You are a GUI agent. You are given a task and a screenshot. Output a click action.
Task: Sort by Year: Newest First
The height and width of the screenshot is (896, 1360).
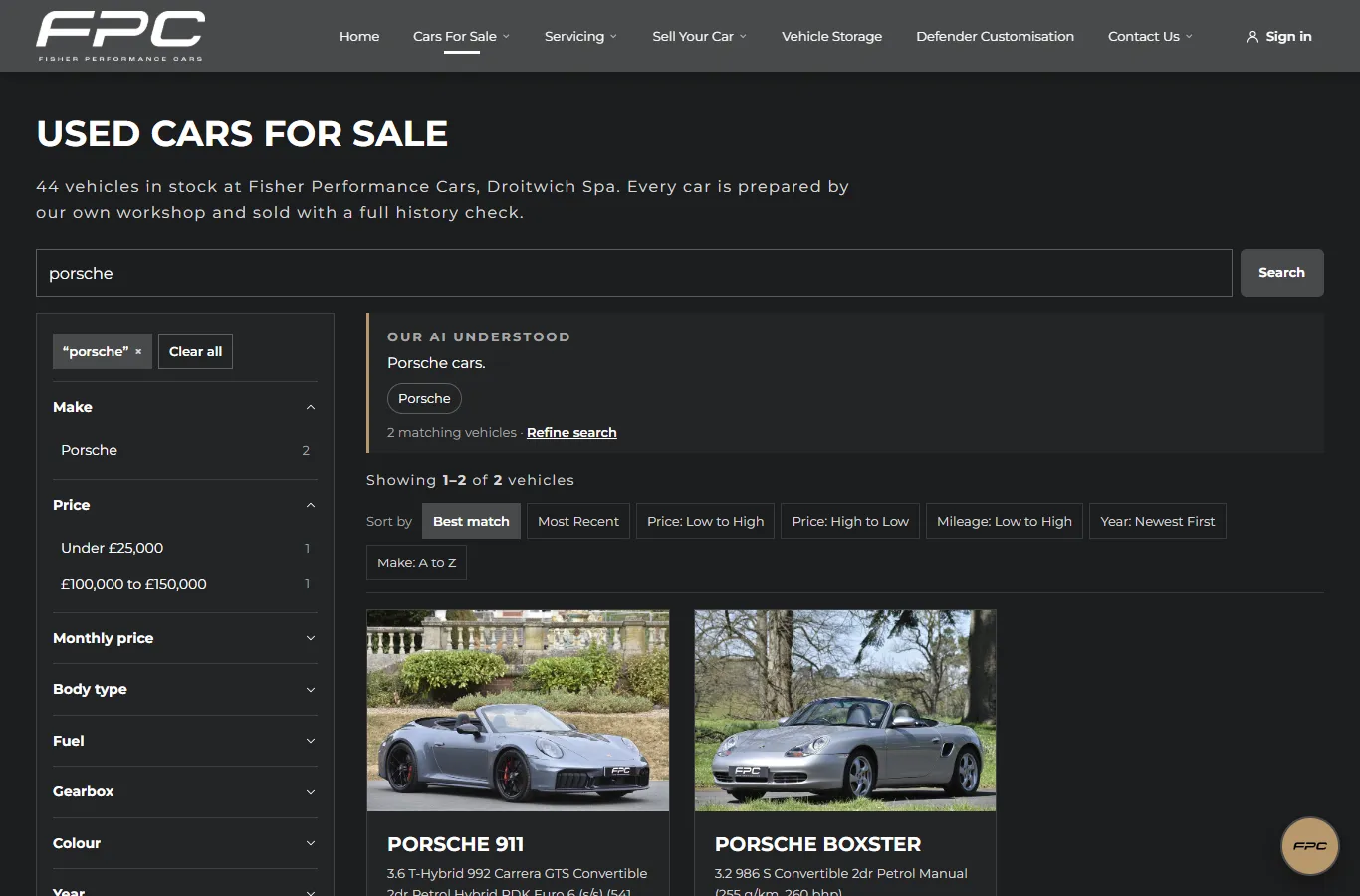click(1158, 521)
